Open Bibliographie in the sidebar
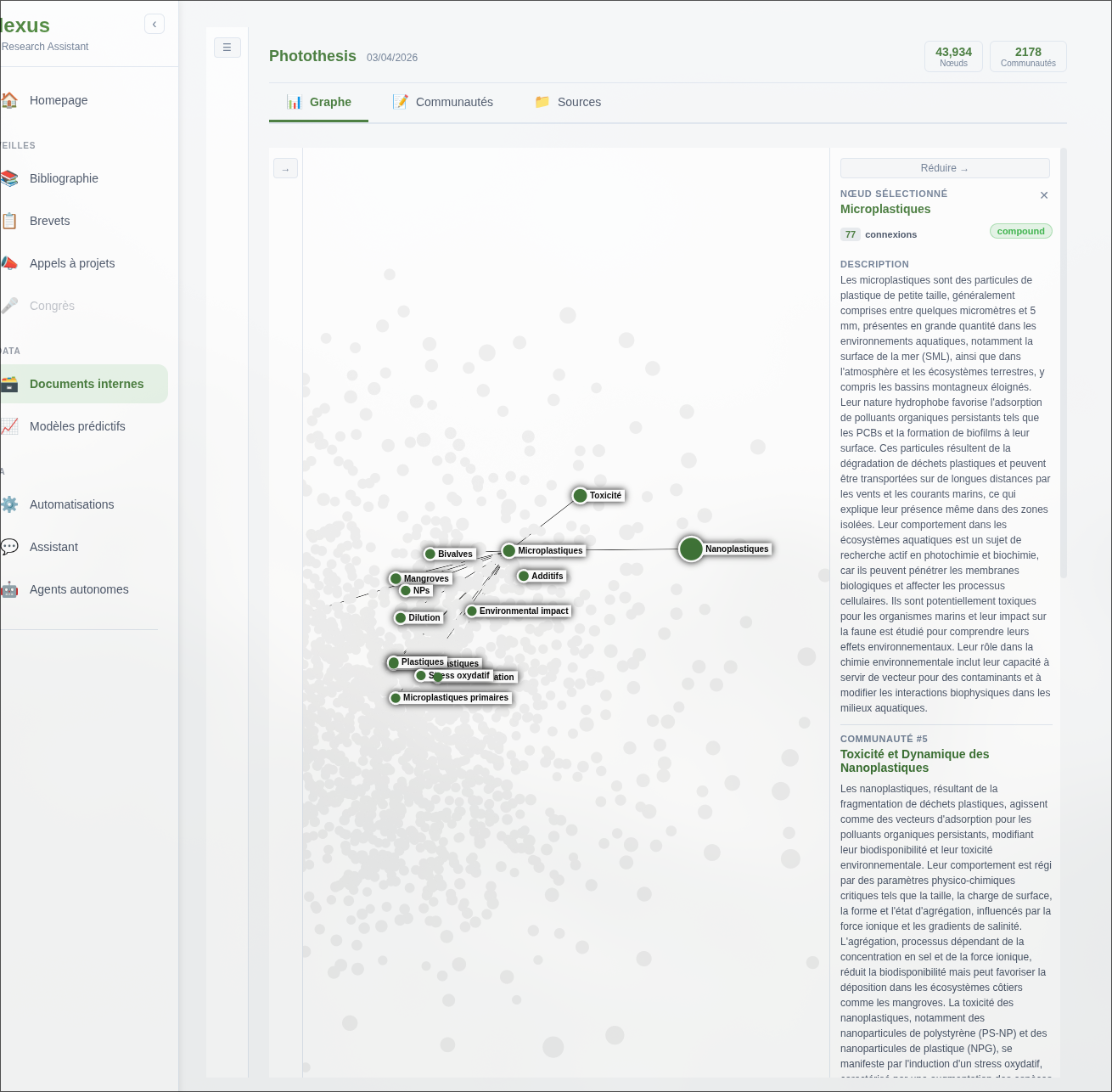 point(64,178)
